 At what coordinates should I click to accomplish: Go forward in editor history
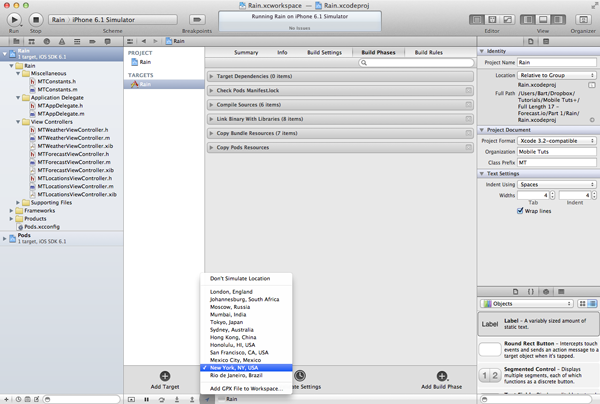pyautogui.click(x=155, y=41)
